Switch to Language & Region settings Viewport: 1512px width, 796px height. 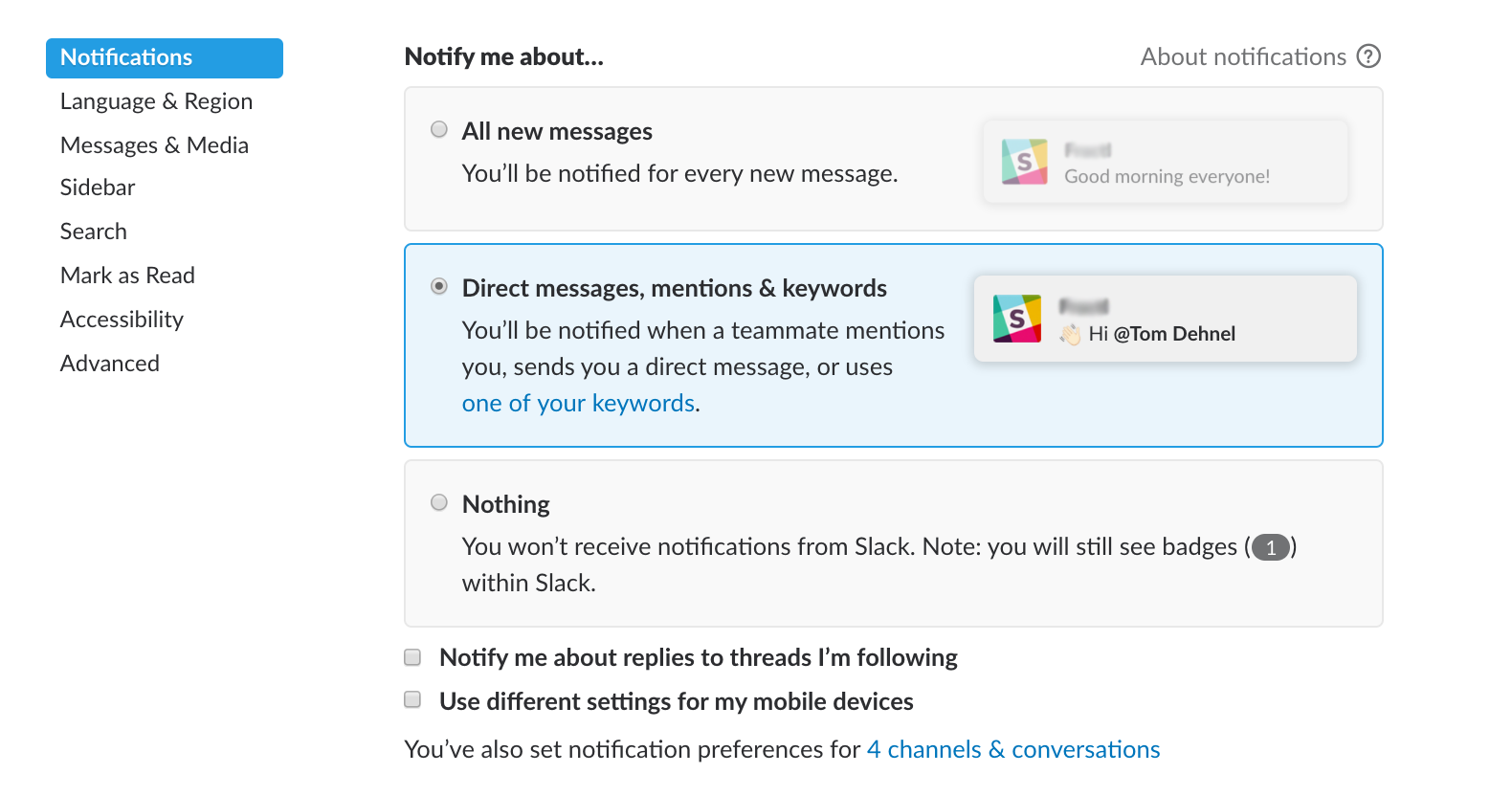(x=156, y=101)
